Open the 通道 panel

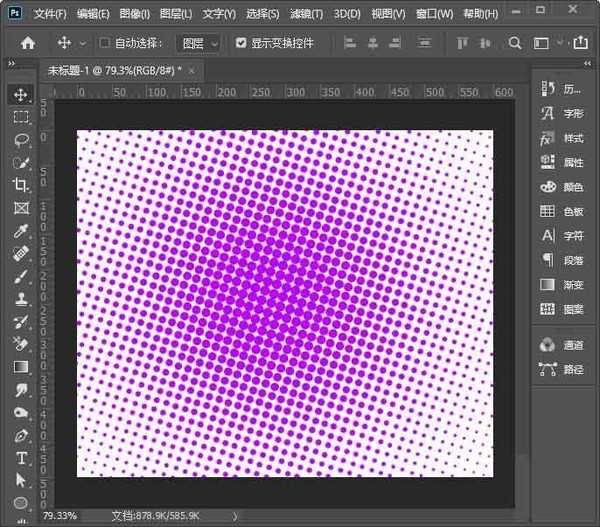(x=562, y=345)
